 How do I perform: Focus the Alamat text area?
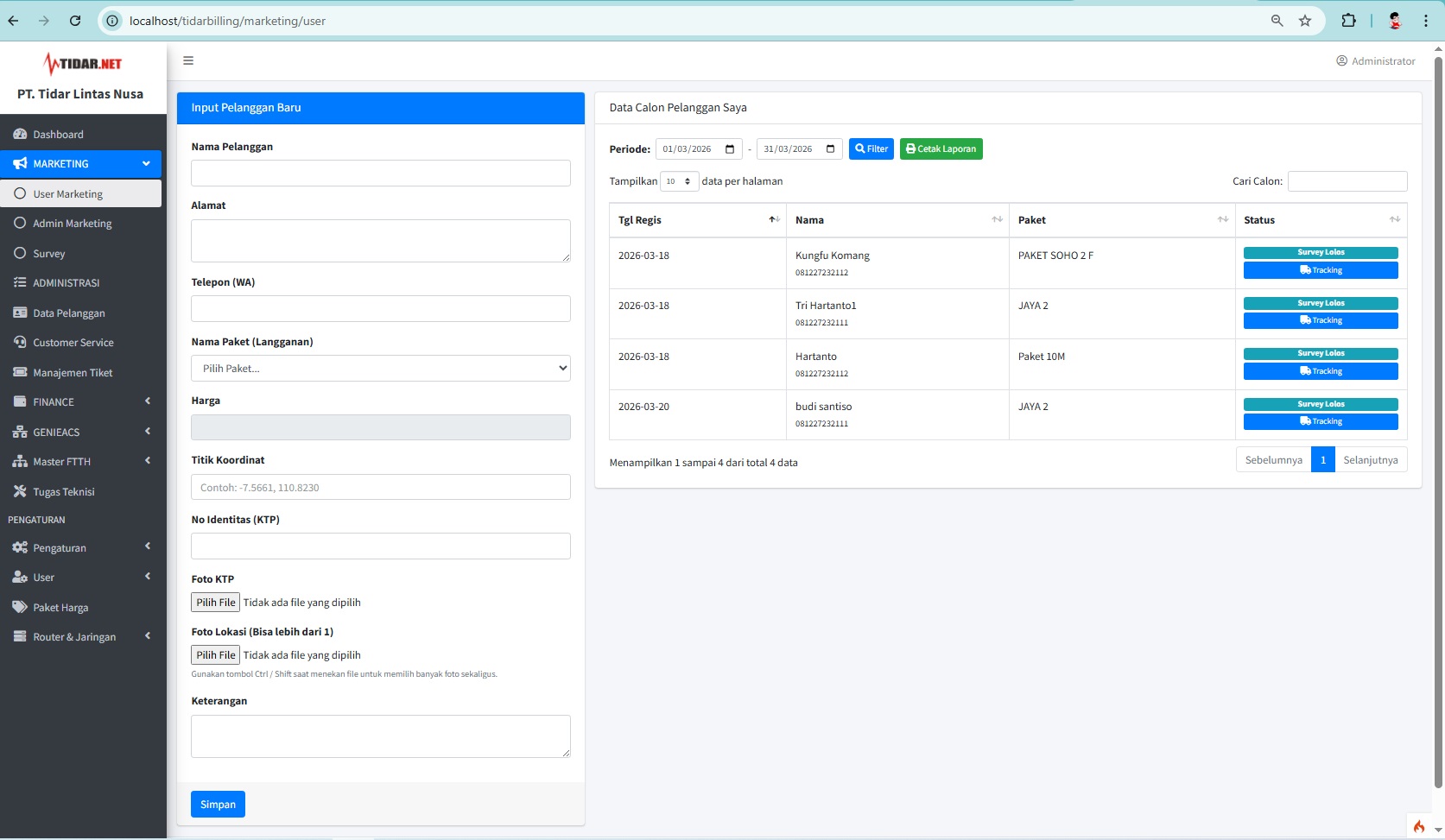coord(381,241)
